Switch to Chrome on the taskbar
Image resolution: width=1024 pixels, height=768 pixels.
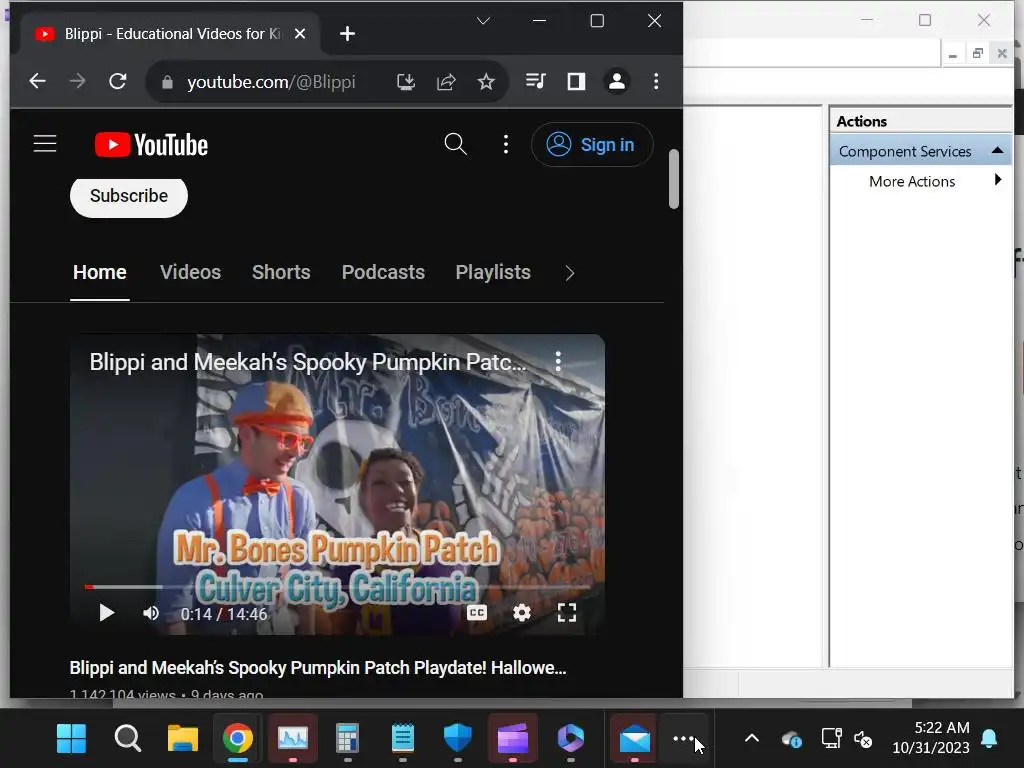pyautogui.click(x=238, y=739)
